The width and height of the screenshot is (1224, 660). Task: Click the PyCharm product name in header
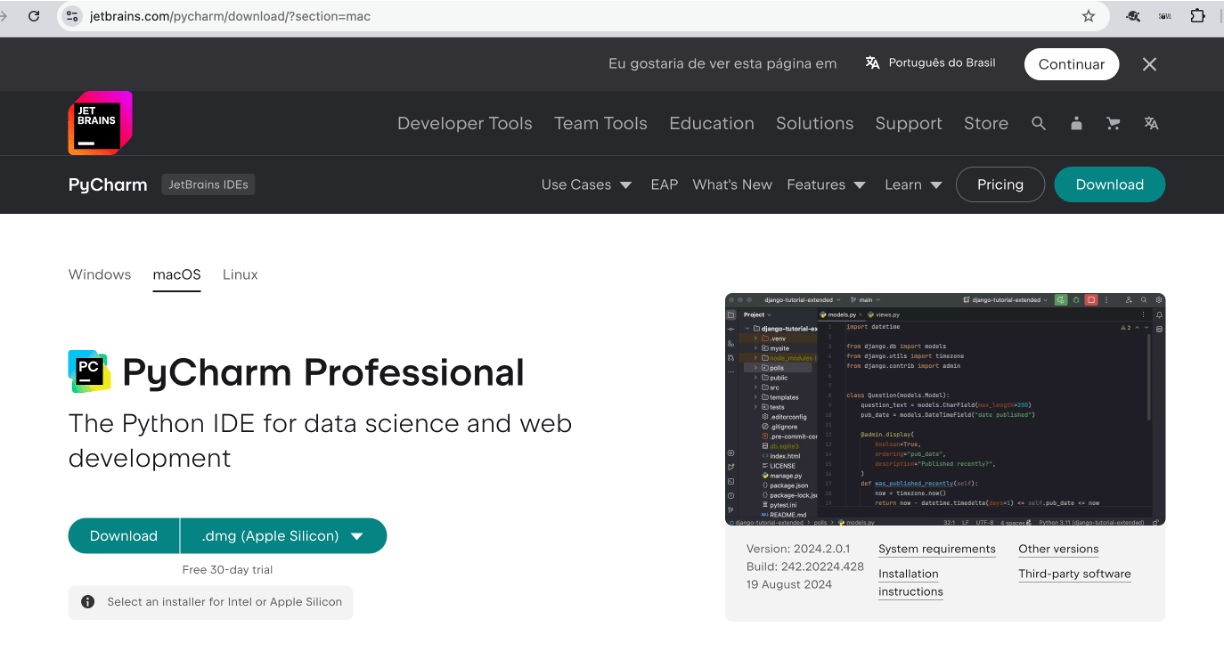(x=108, y=185)
